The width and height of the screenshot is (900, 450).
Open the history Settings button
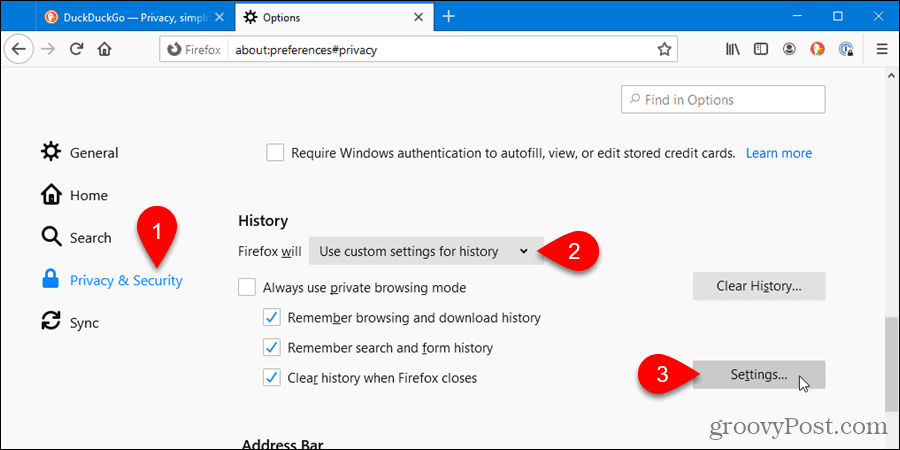[759, 375]
